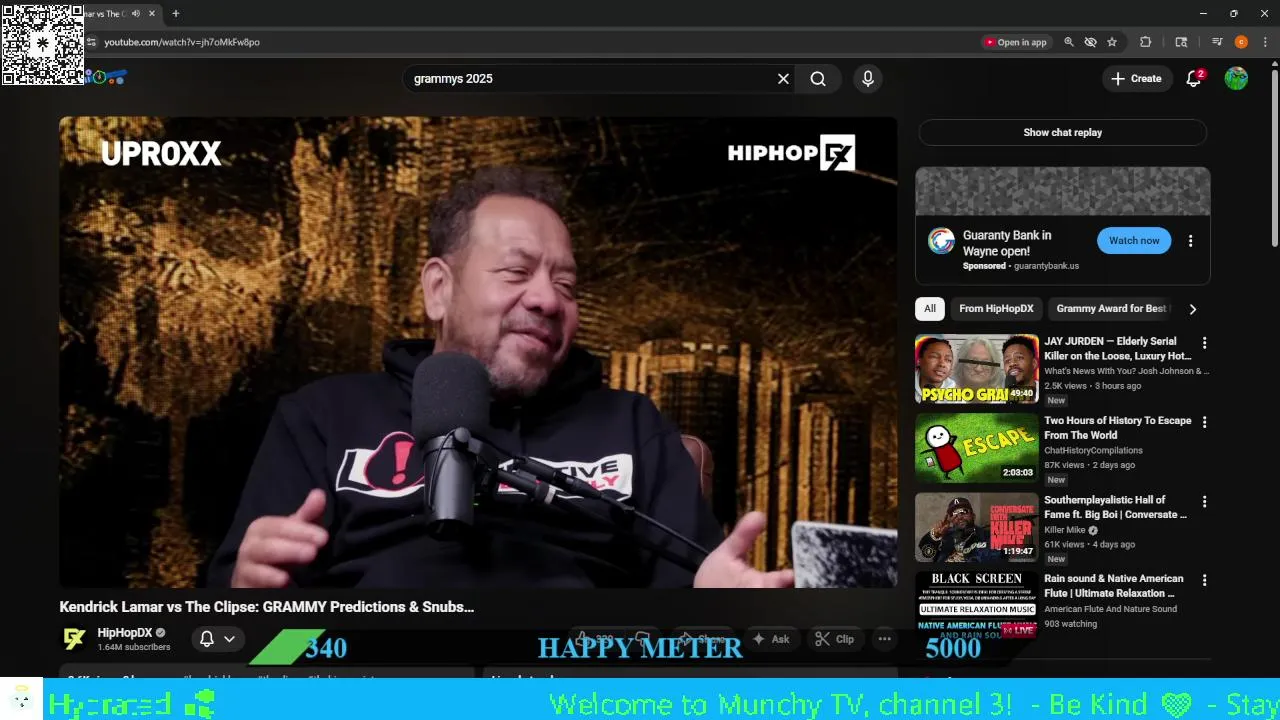Open the guarantybank.us sponsored link
Viewport: 1280px width, 720px height.
point(1046,266)
